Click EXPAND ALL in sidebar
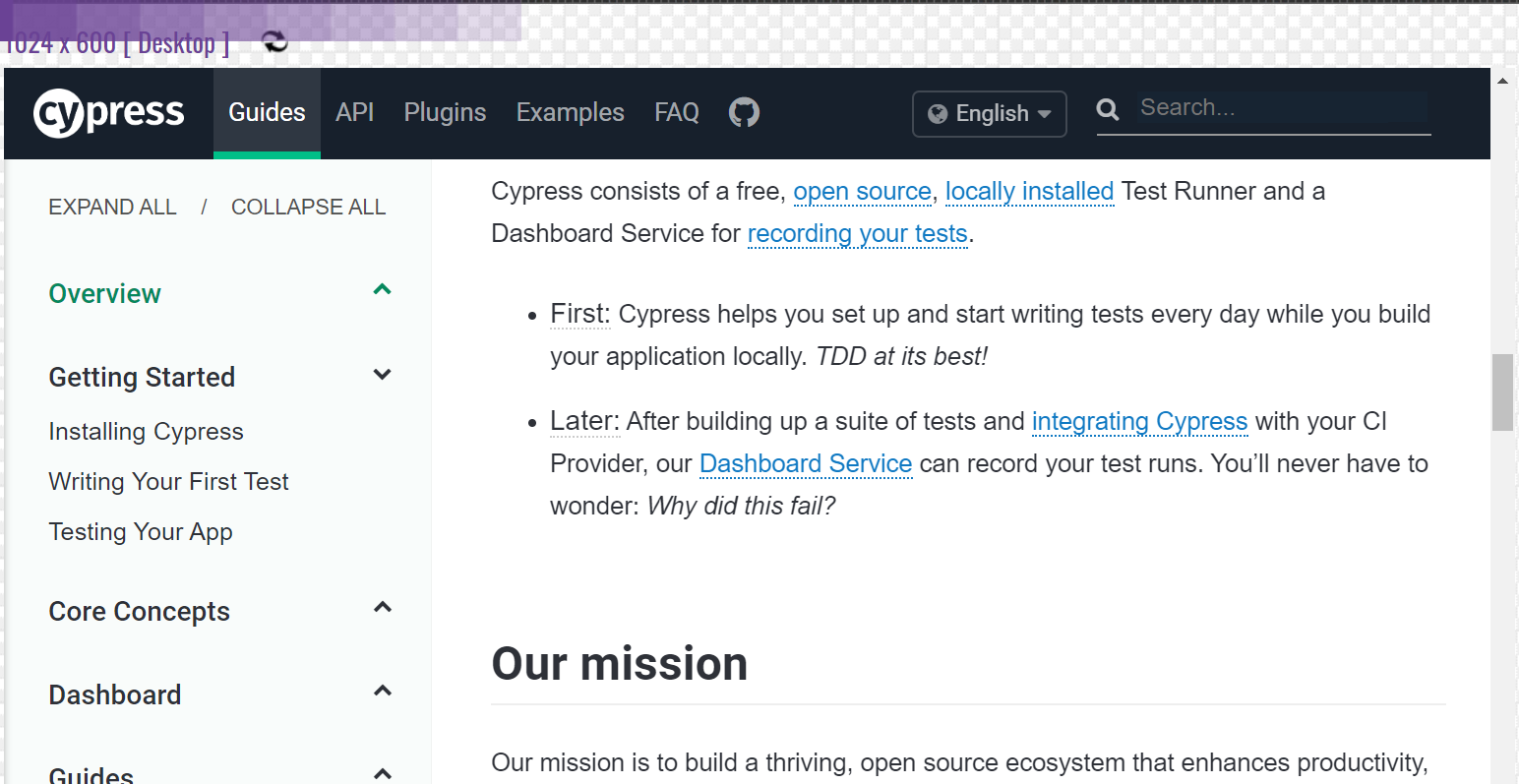1519x784 pixels. [x=113, y=207]
